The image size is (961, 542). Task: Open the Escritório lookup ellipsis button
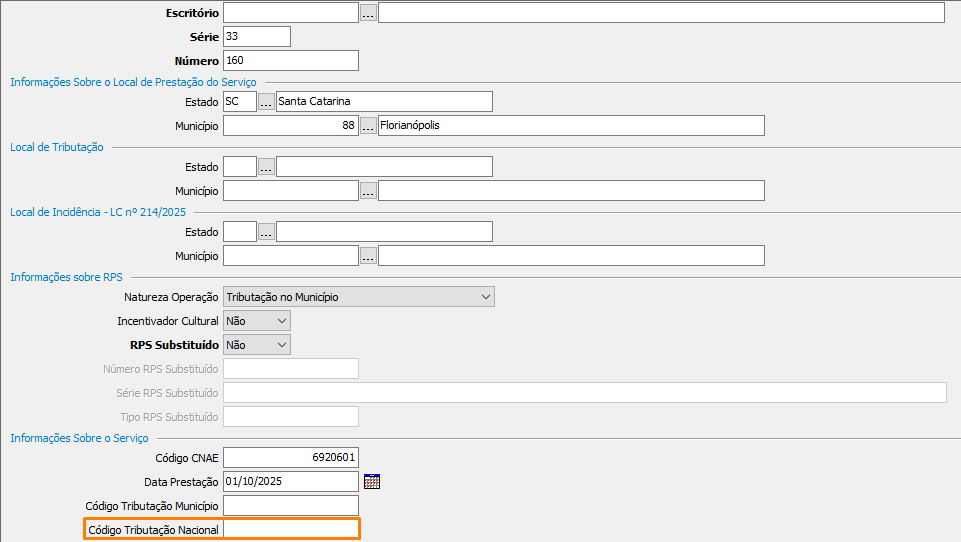(368, 13)
